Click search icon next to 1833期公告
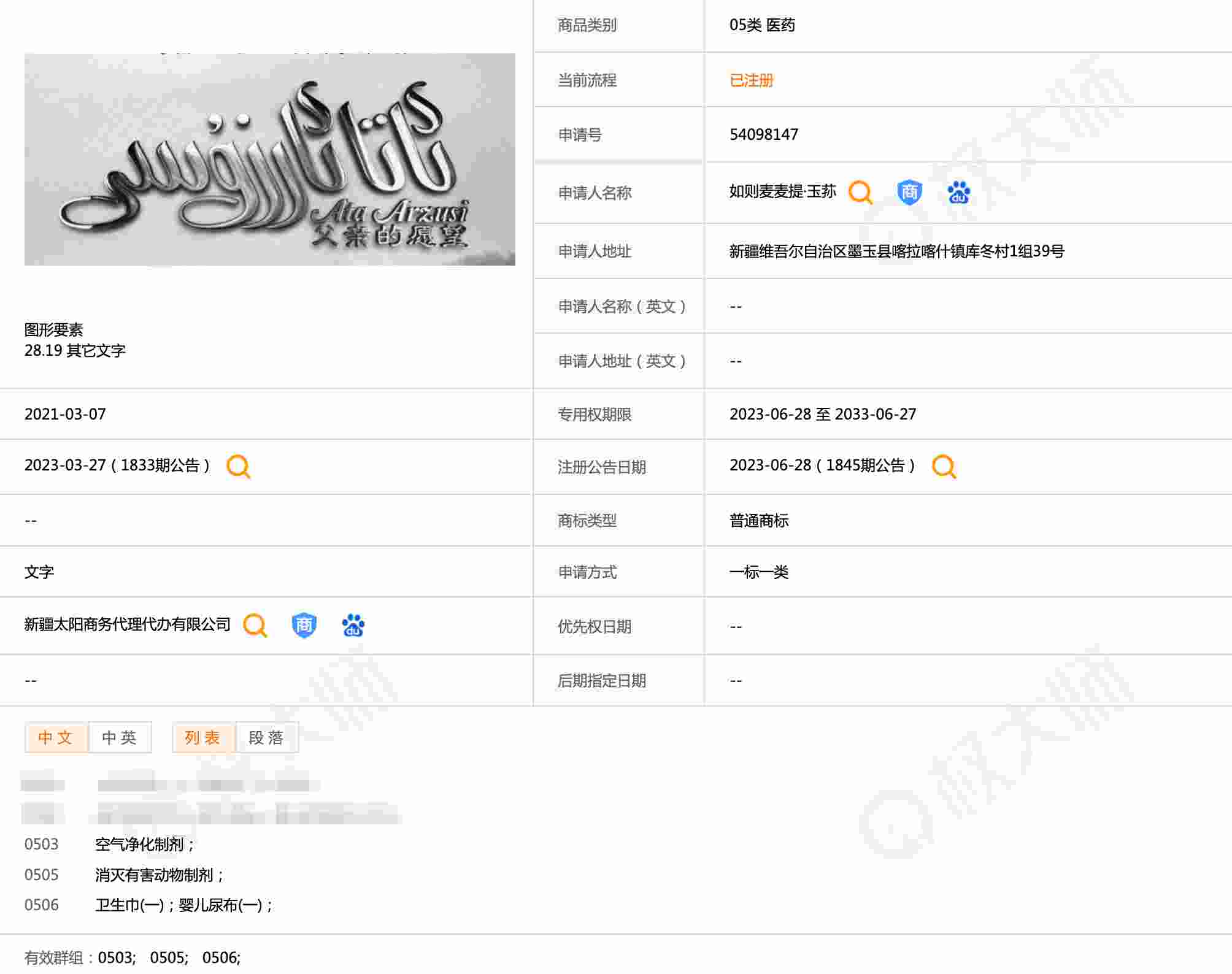1232x974 pixels. [238, 466]
